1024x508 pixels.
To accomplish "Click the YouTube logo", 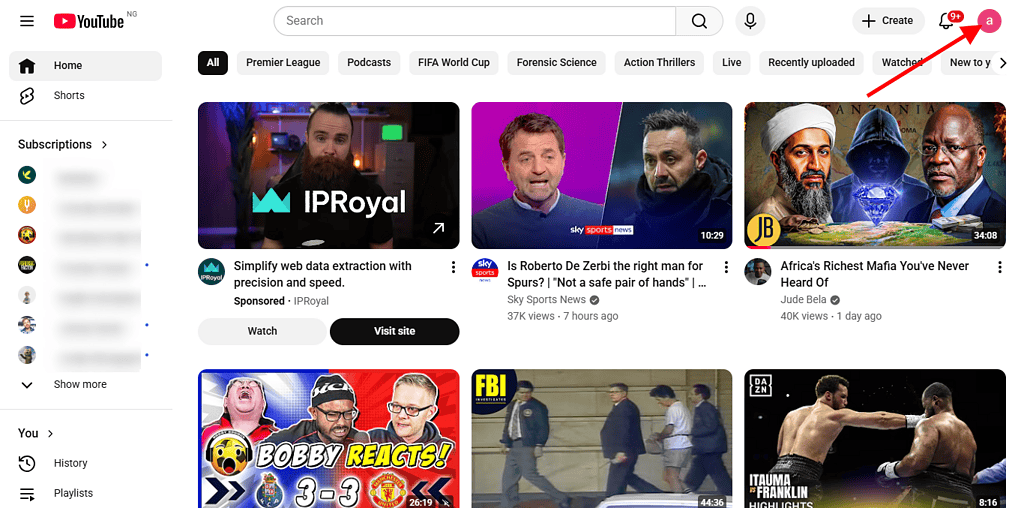I will click(89, 22).
